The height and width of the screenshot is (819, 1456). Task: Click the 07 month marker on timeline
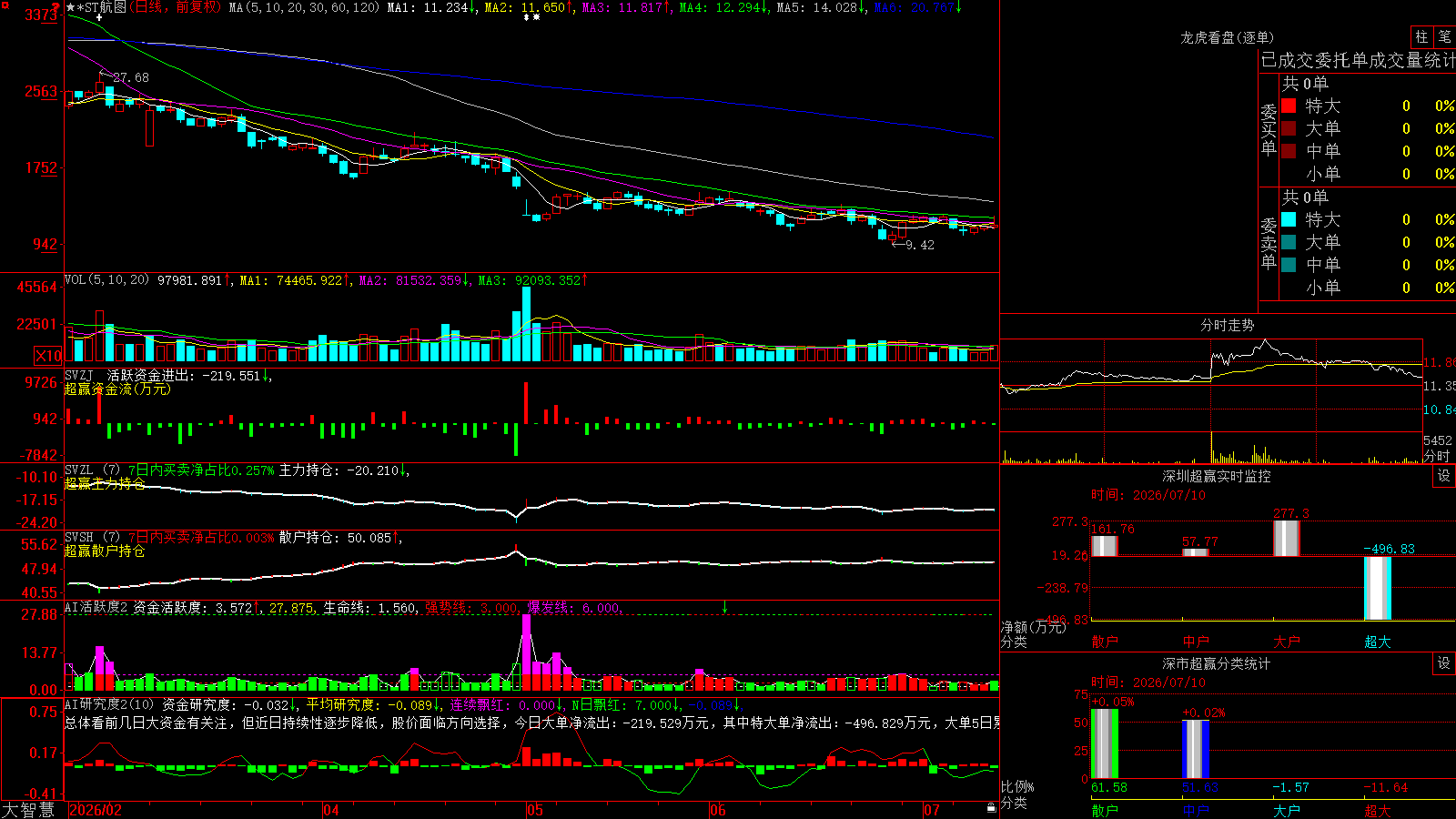[932, 810]
